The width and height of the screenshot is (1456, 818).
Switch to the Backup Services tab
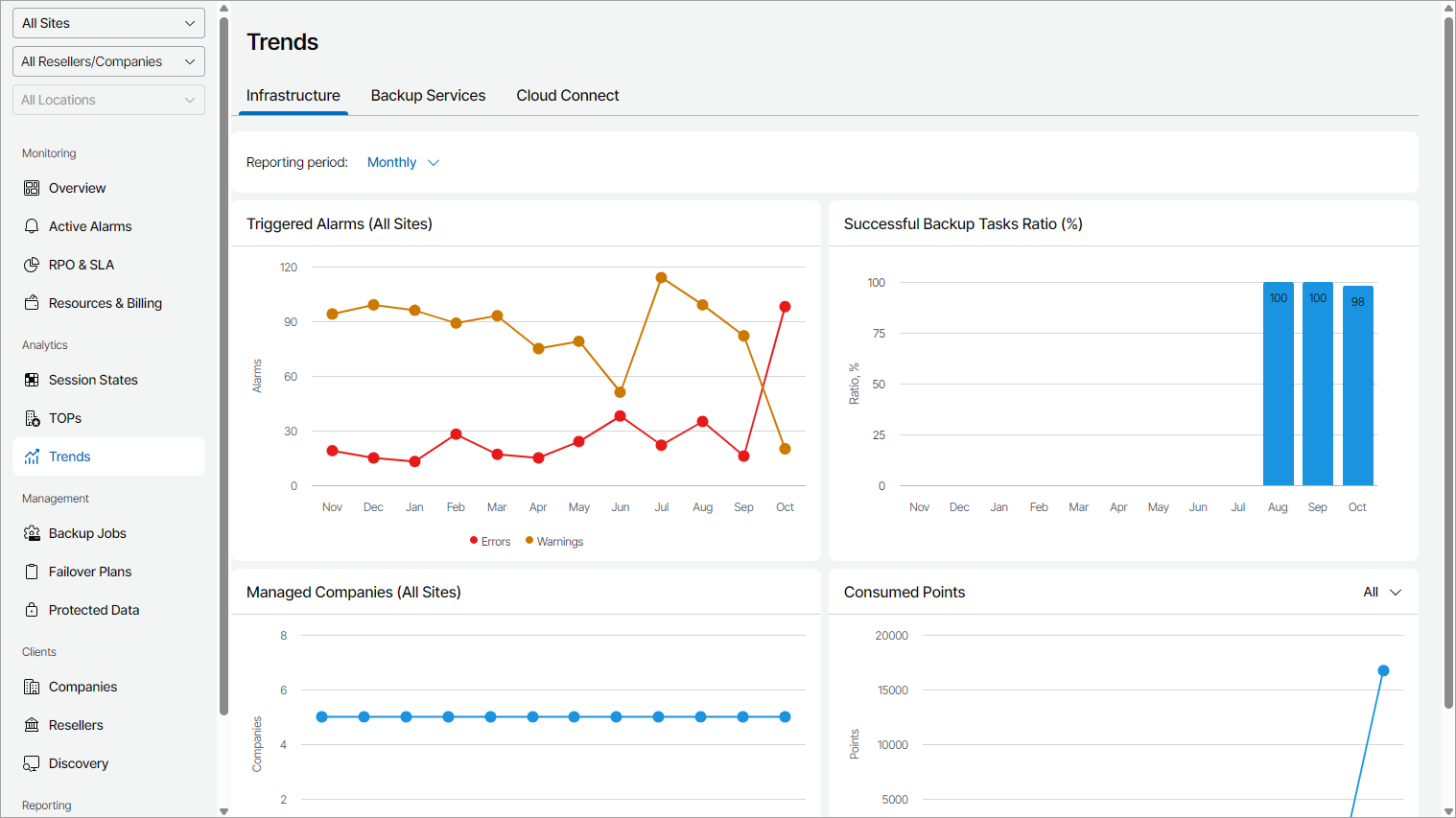(428, 96)
